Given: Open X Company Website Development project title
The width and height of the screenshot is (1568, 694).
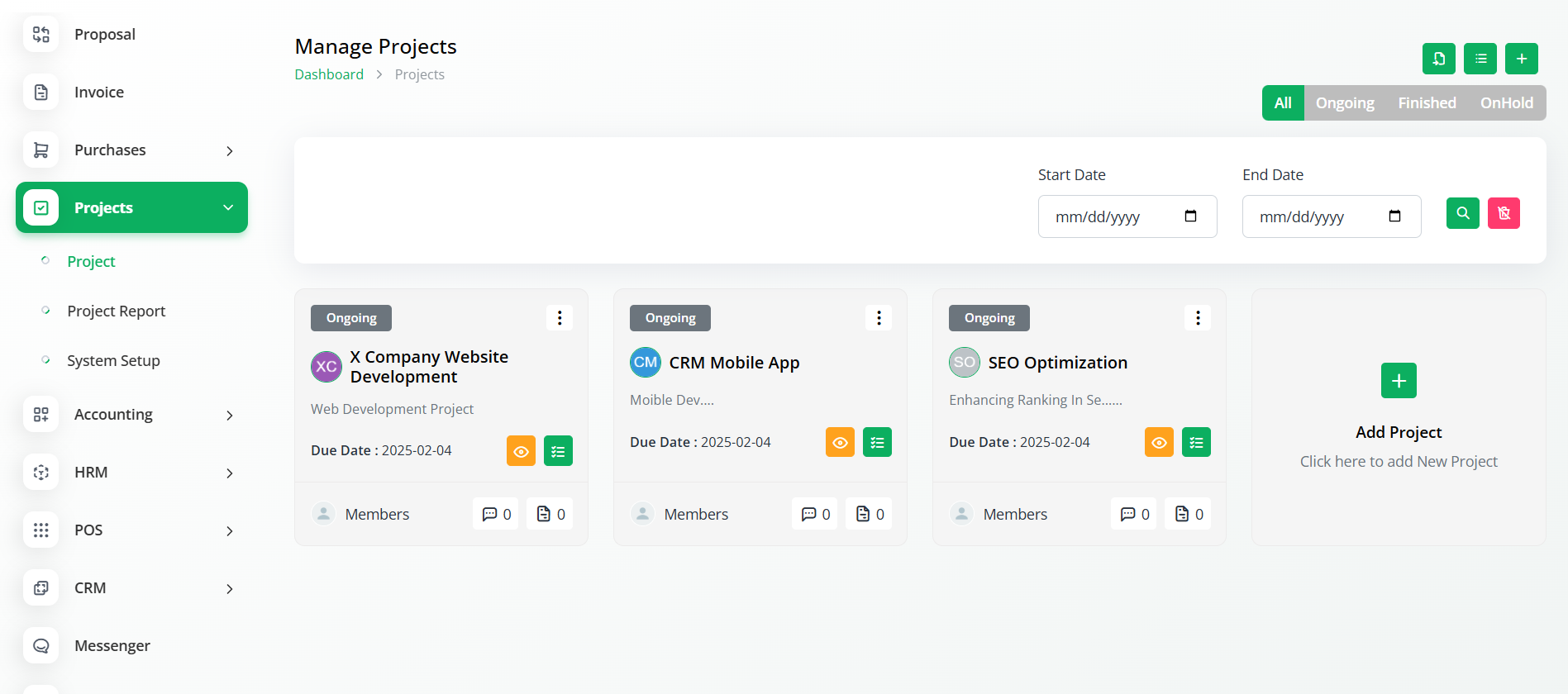Looking at the screenshot, I should pos(429,367).
